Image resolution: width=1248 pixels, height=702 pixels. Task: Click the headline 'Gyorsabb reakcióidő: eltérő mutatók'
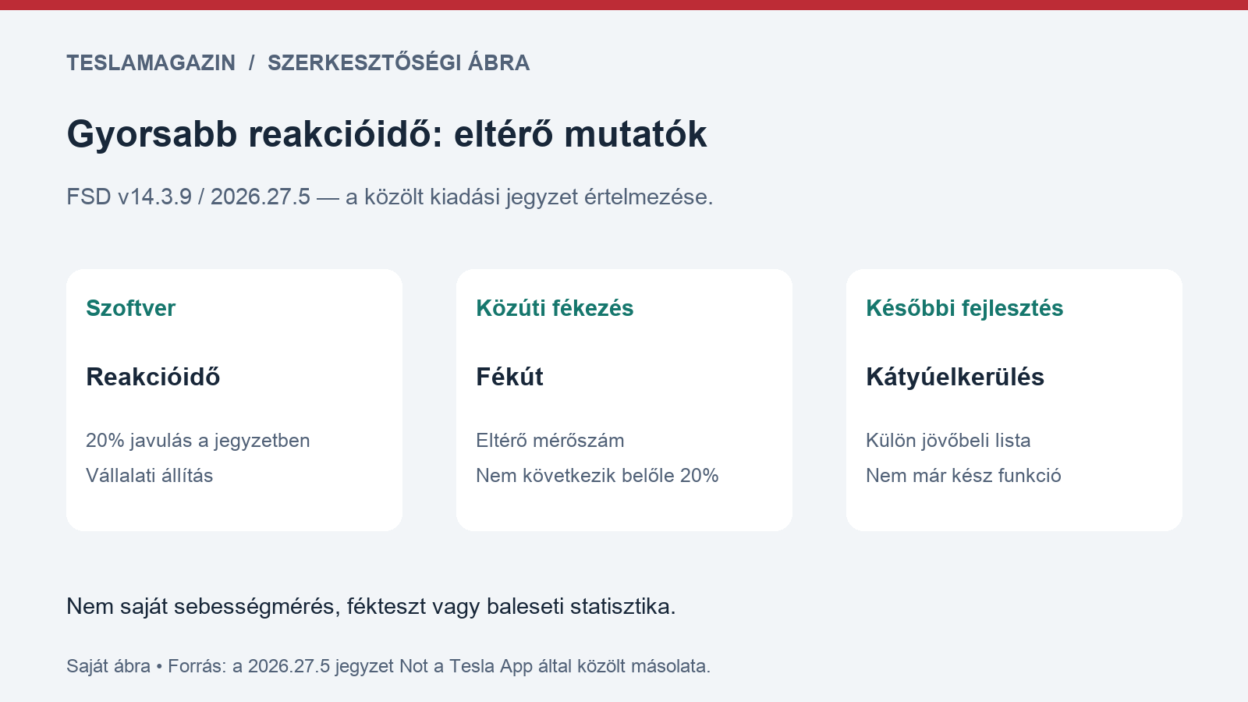386,134
